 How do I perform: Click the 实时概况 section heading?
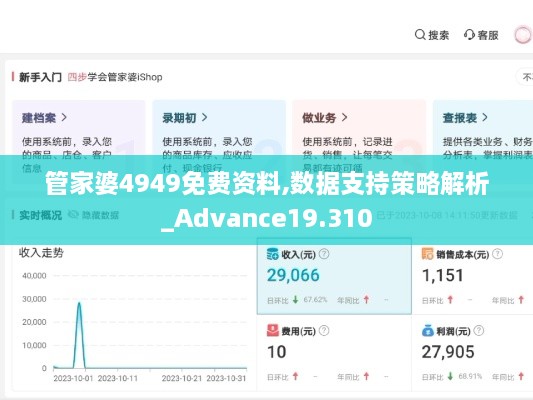tap(40, 215)
